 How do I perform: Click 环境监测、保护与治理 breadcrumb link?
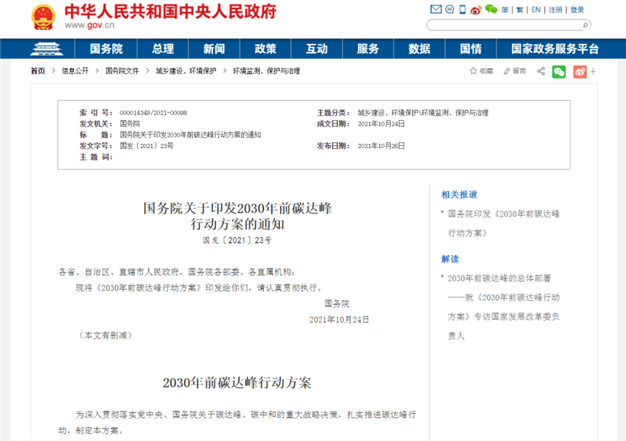pos(266,71)
